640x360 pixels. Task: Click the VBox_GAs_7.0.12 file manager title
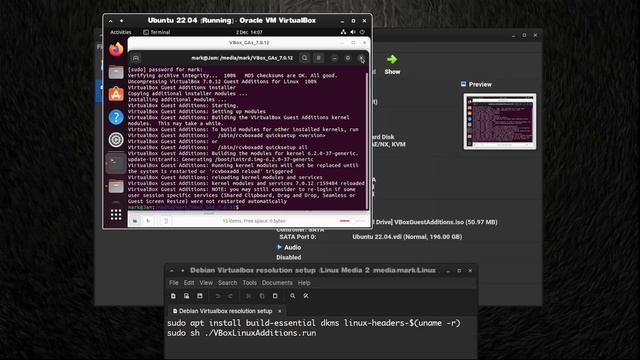click(x=249, y=42)
